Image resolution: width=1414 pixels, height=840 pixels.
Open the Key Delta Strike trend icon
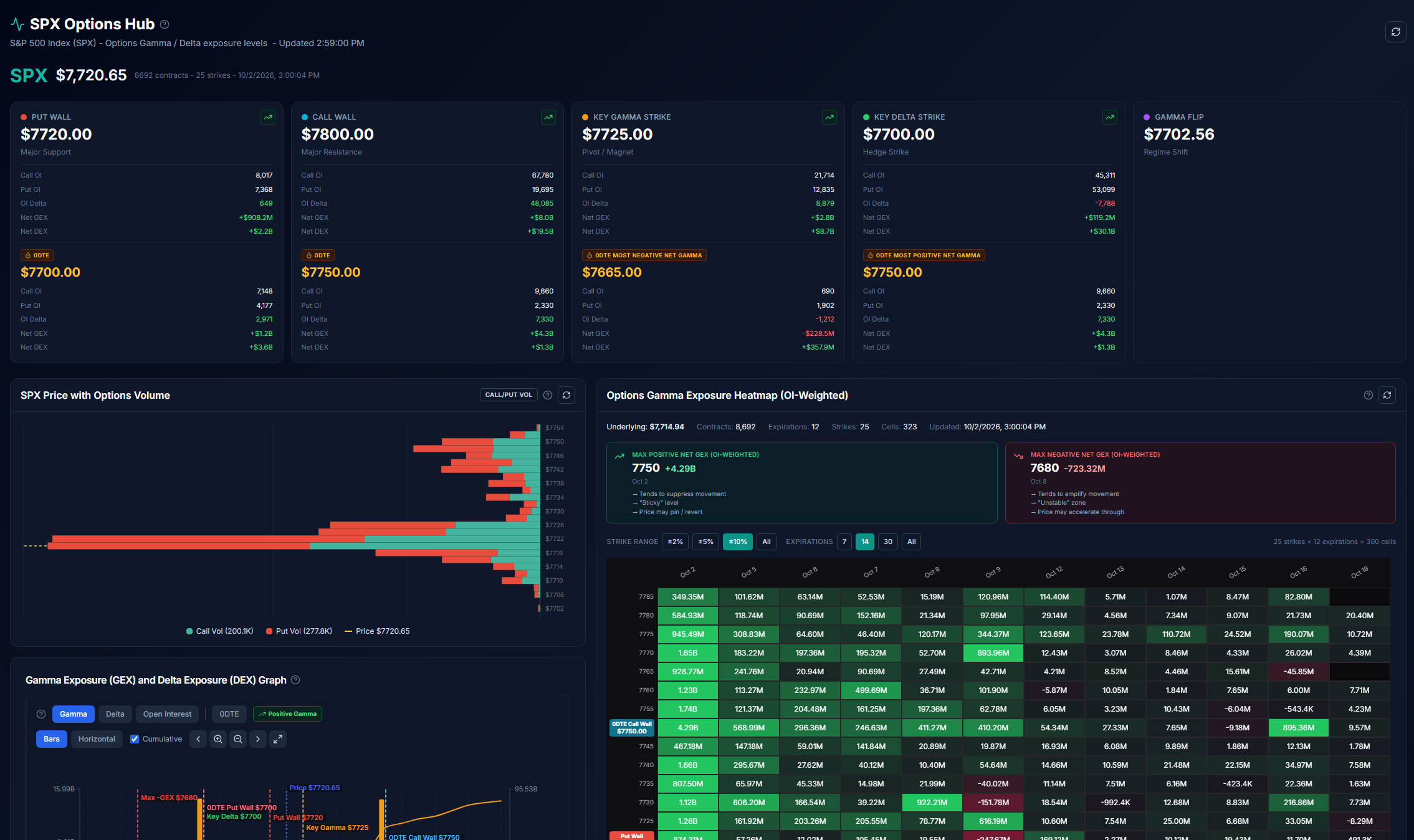[1110, 117]
